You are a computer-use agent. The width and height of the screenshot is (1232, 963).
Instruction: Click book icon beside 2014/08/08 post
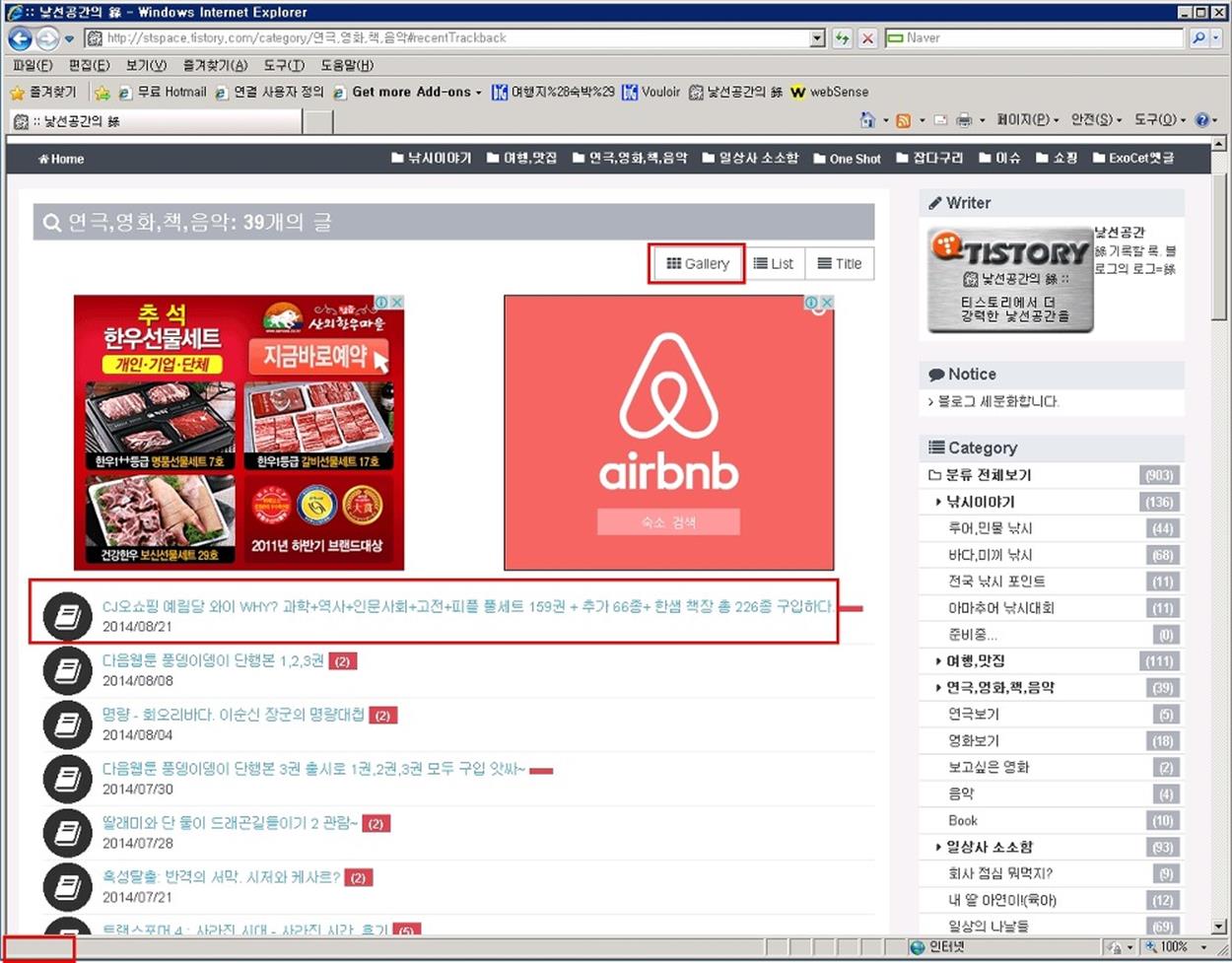[67, 670]
